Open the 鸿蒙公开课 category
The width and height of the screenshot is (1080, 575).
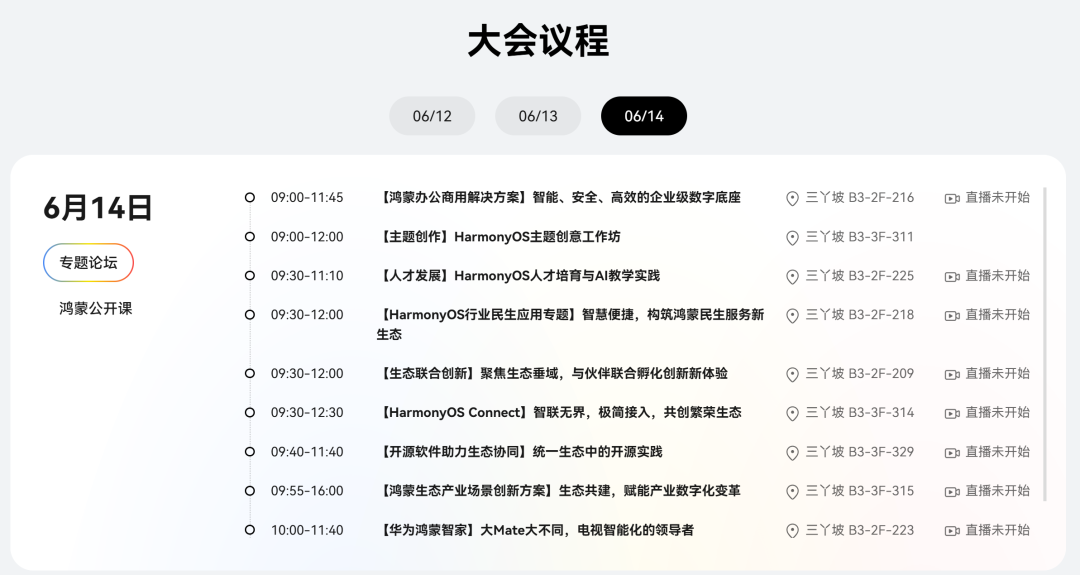point(96,309)
